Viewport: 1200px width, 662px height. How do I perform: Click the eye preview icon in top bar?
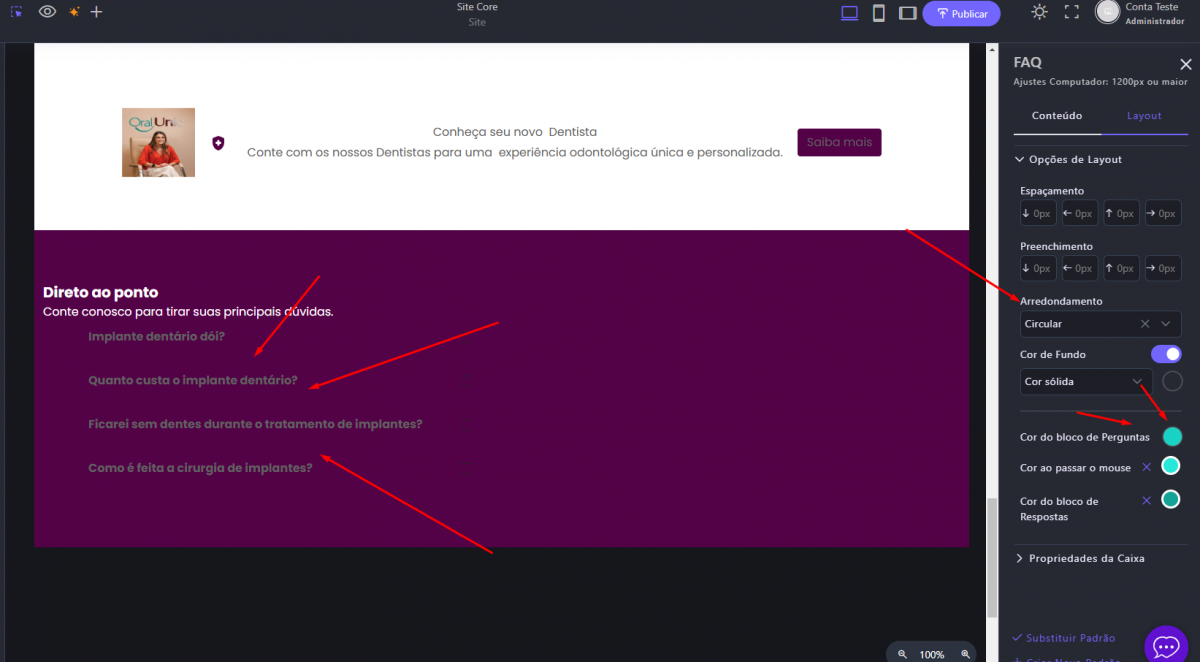47,12
